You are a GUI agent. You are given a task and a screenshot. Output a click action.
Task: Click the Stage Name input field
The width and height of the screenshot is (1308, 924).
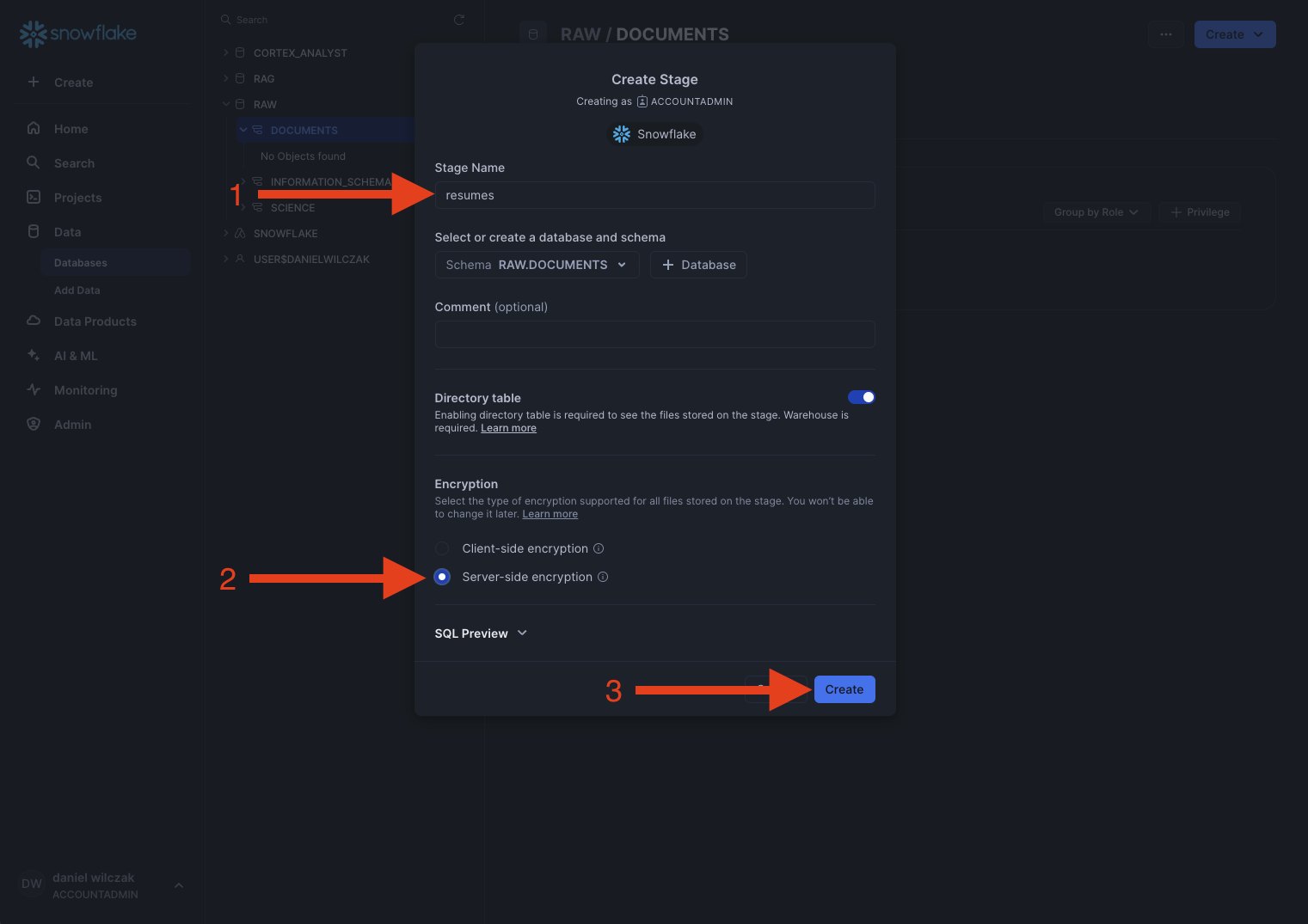click(654, 195)
